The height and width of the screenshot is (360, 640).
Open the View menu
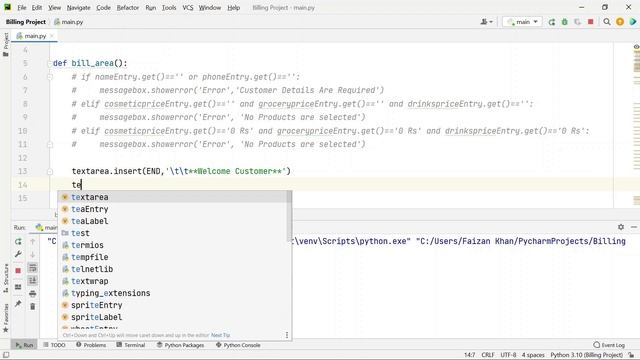pyautogui.click(x=54, y=8)
